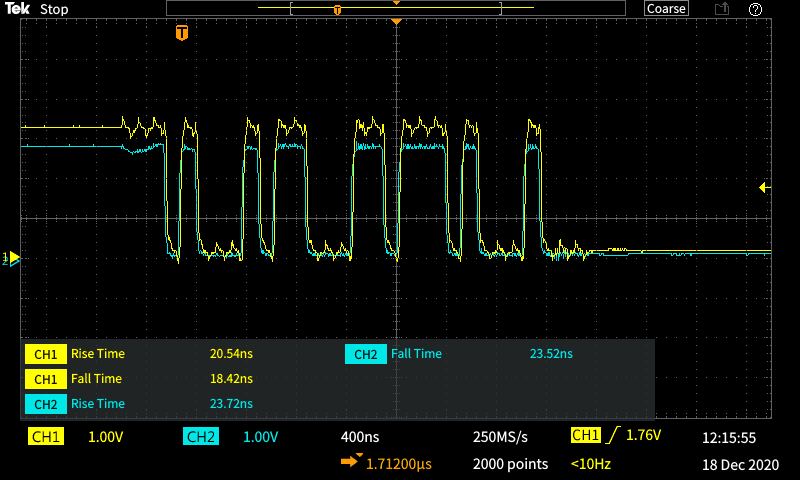Click the orange center triangle atop graticule
Image resolution: width=800 pixels, height=480 pixels.
pos(397,21)
